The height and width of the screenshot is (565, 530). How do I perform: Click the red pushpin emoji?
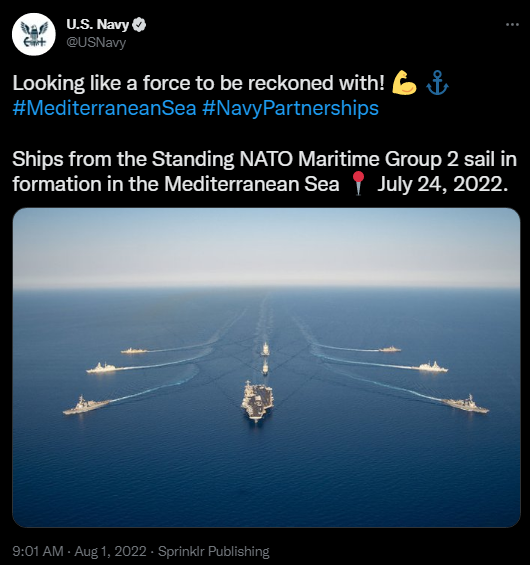(x=358, y=183)
